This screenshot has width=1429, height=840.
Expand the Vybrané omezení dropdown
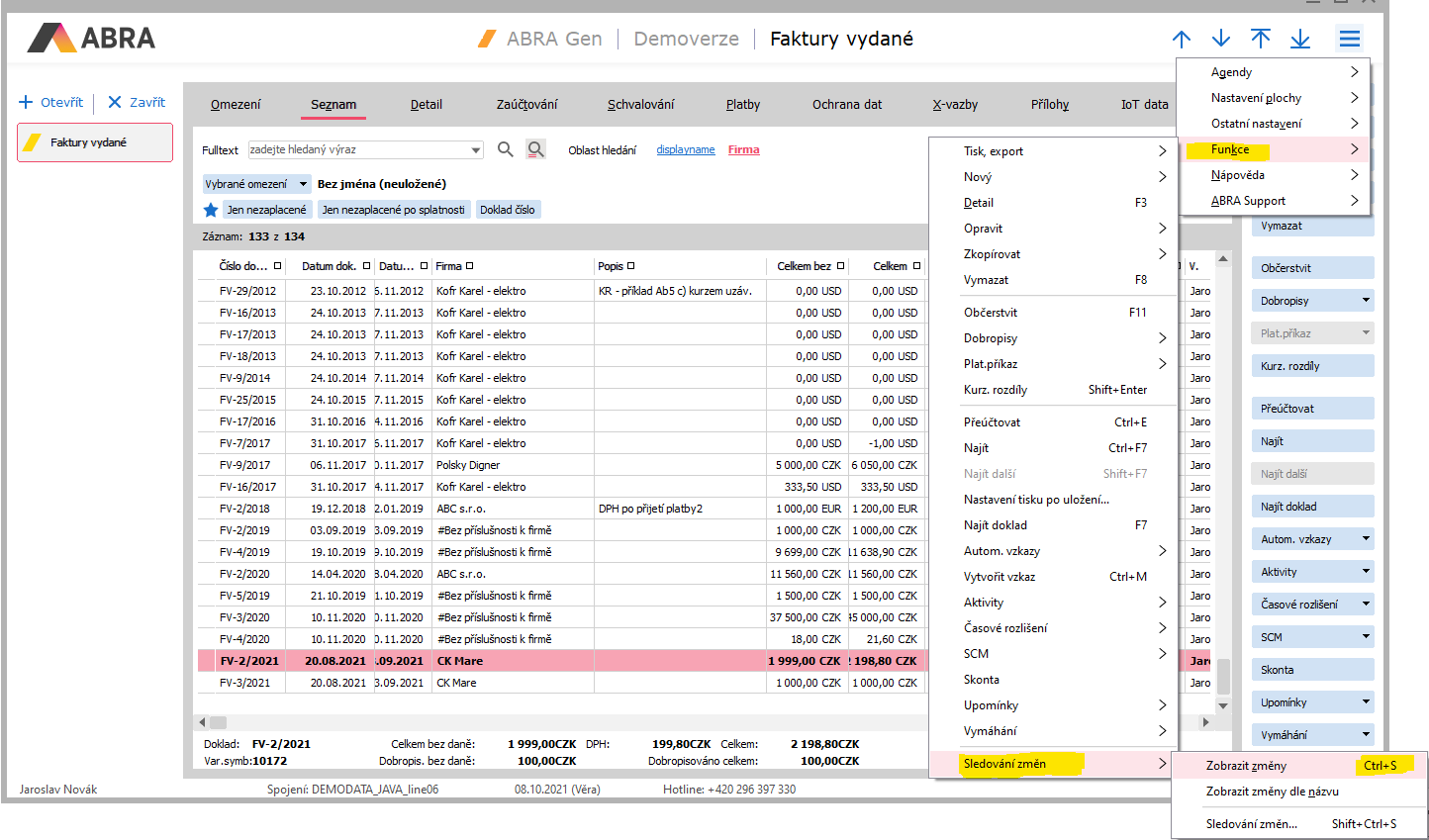point(304,184)
